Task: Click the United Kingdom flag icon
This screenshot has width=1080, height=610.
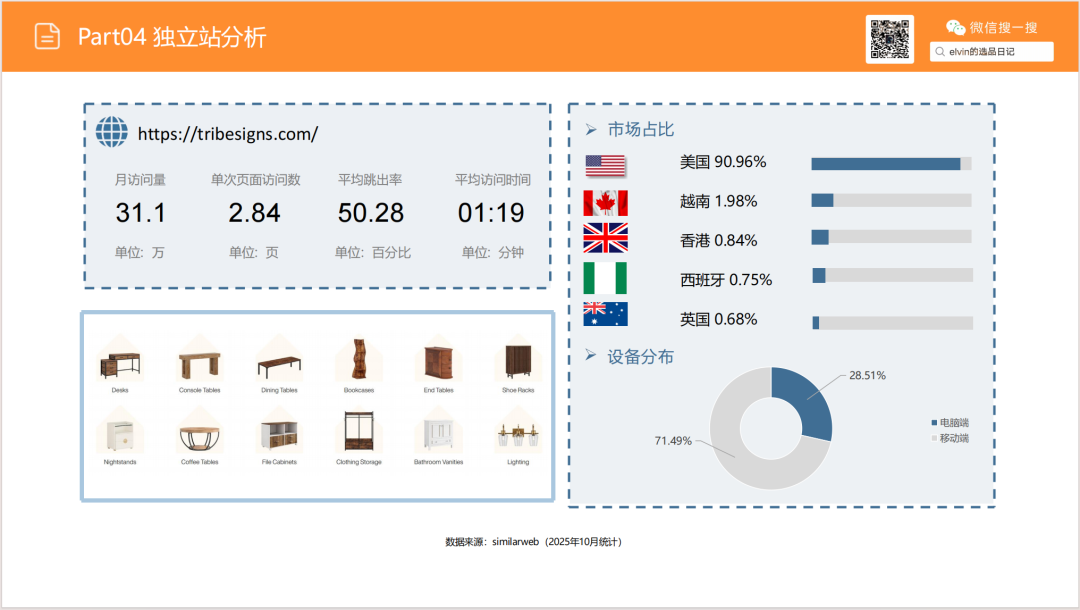Action: pos(605,238)
